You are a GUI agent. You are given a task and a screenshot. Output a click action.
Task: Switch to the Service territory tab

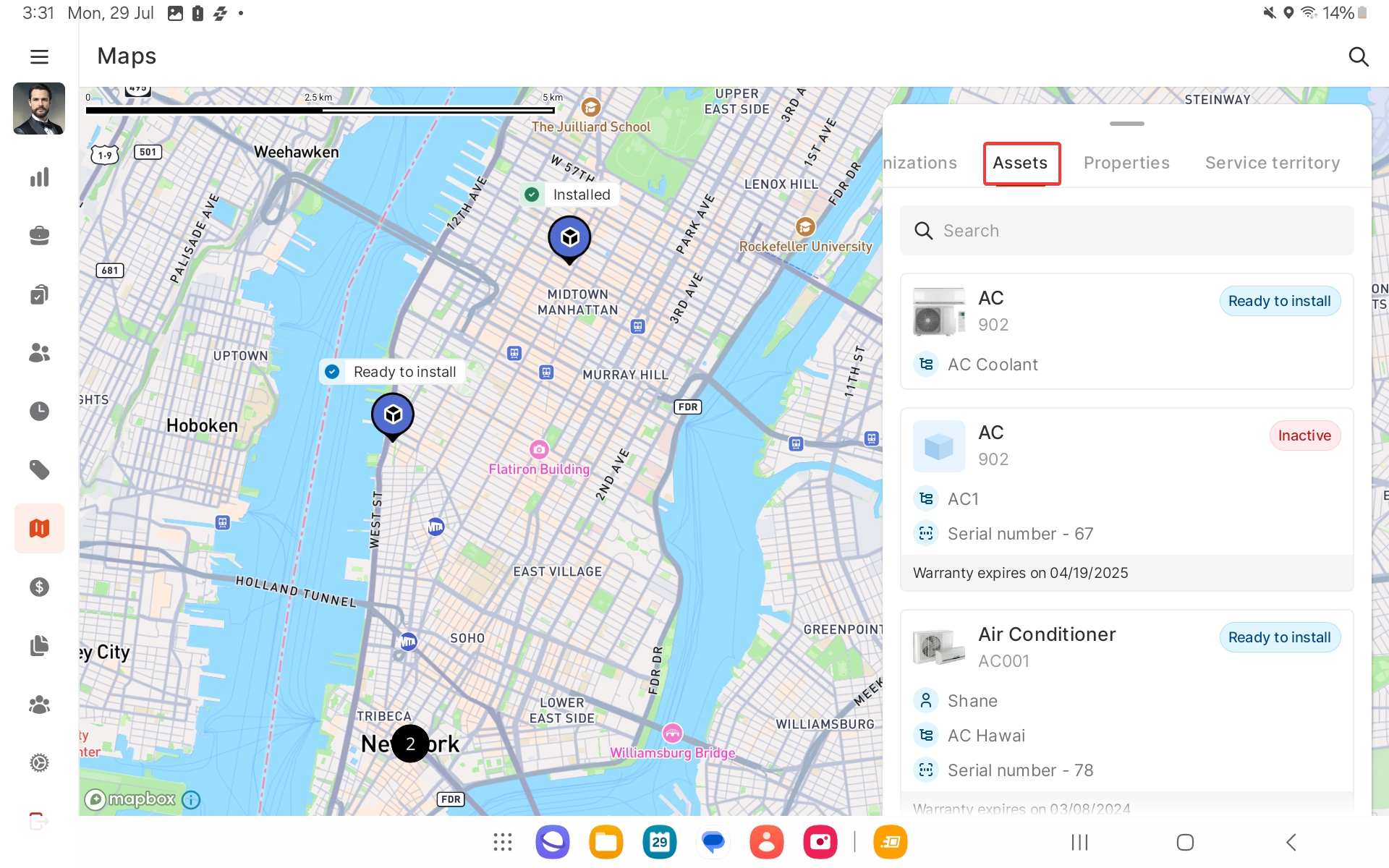tap(1273, 163)
